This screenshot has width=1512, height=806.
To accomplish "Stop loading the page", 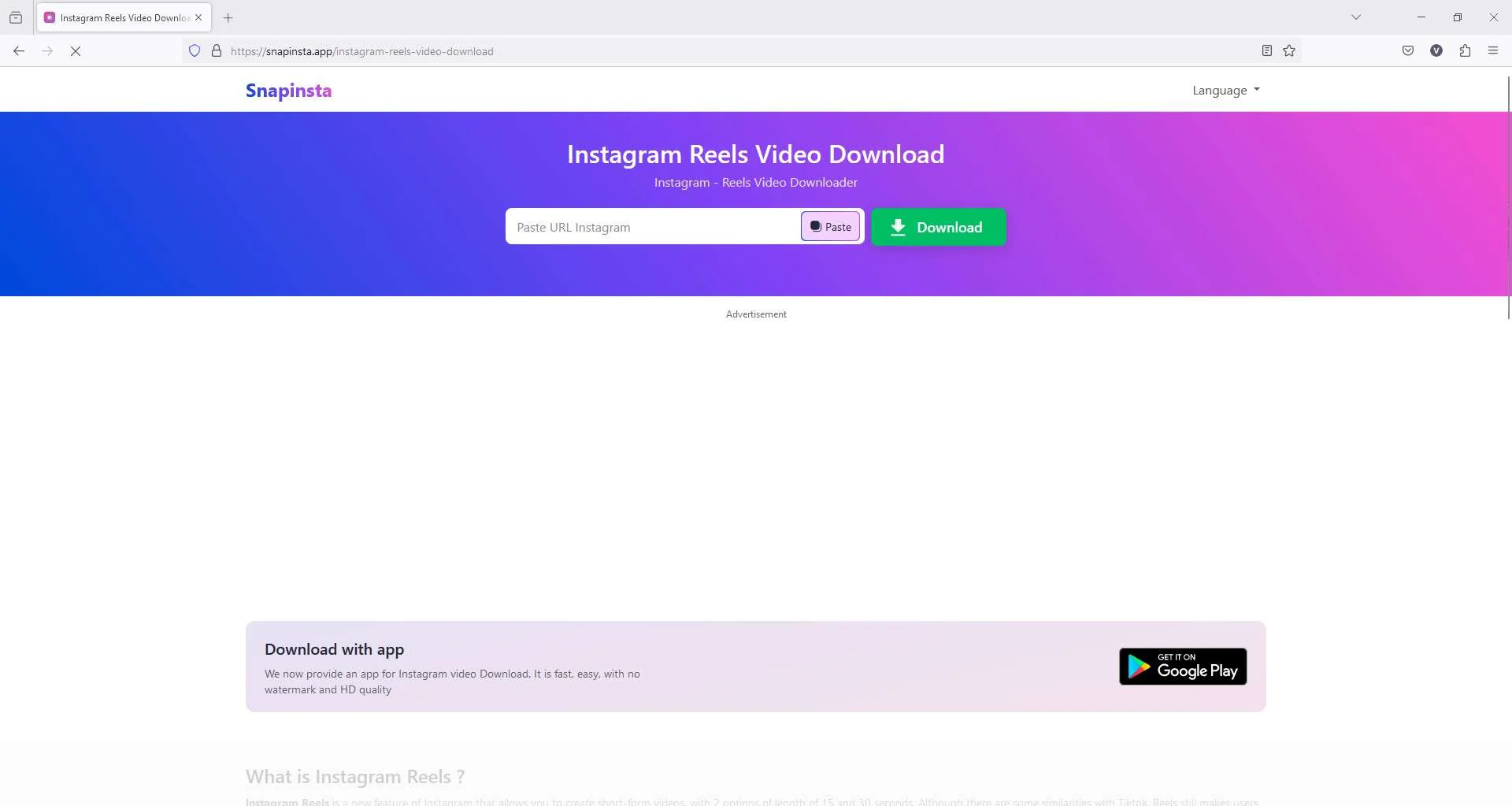I will (76, 51).
